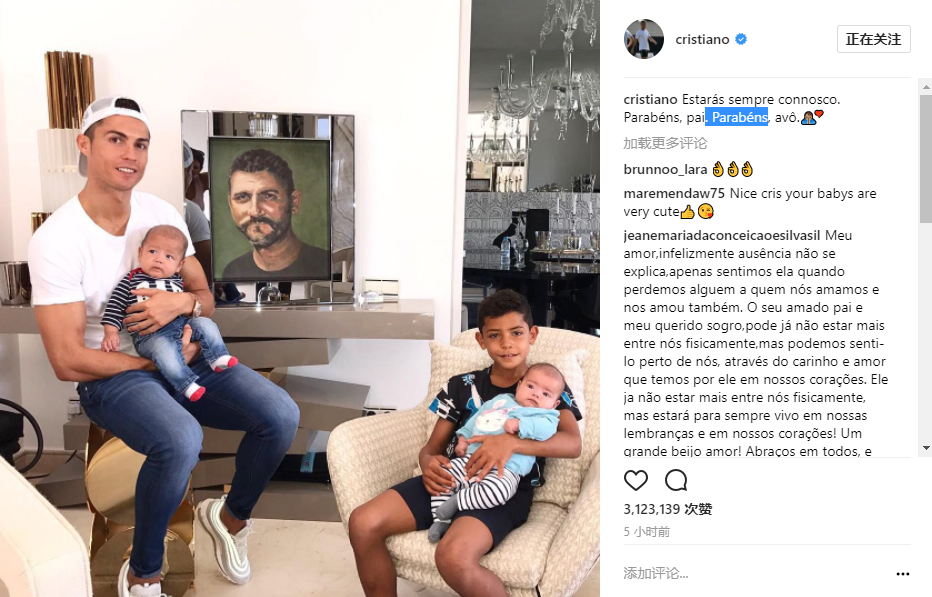Screen dimensions: 932x597
Task: Open cristiano's round profile avatar
Action: coord(644,39)
